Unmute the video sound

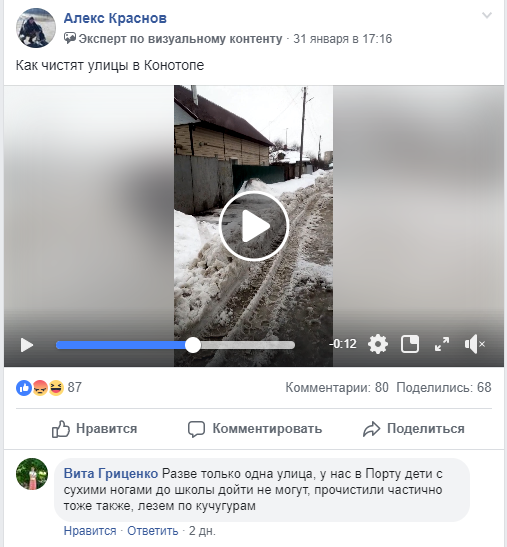(475, 344)
